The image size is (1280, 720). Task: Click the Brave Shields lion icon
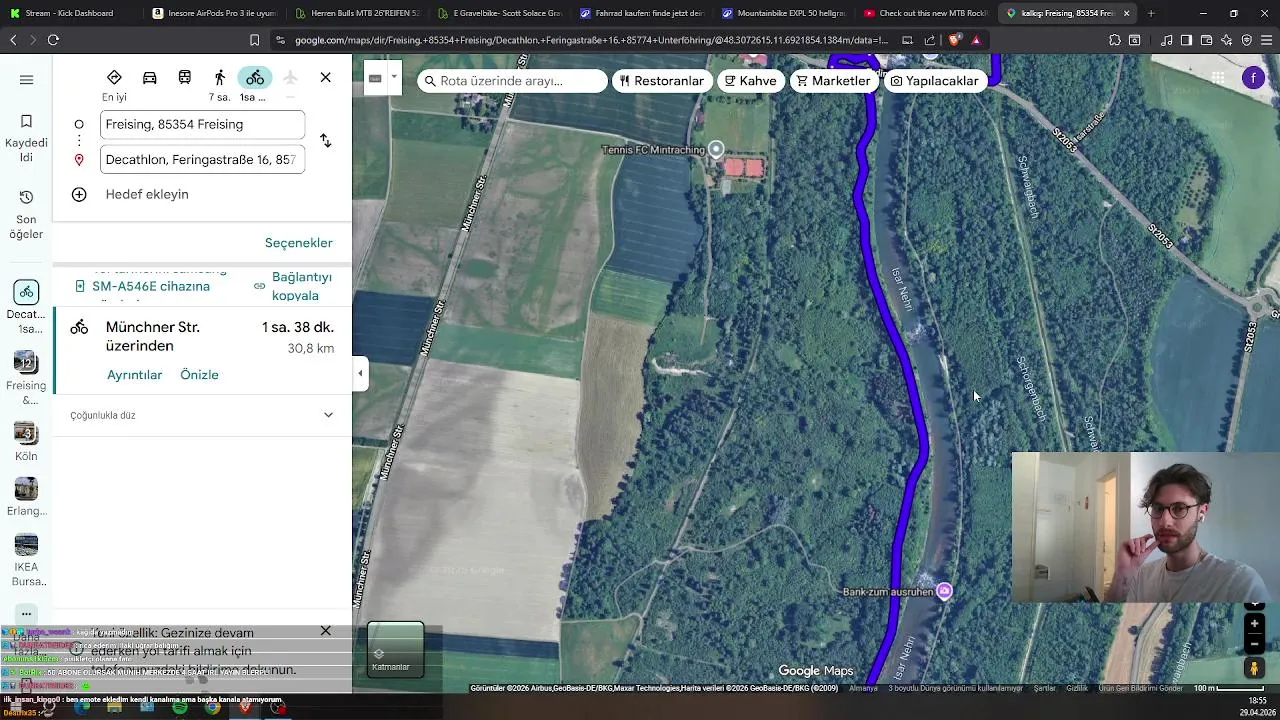954,40
